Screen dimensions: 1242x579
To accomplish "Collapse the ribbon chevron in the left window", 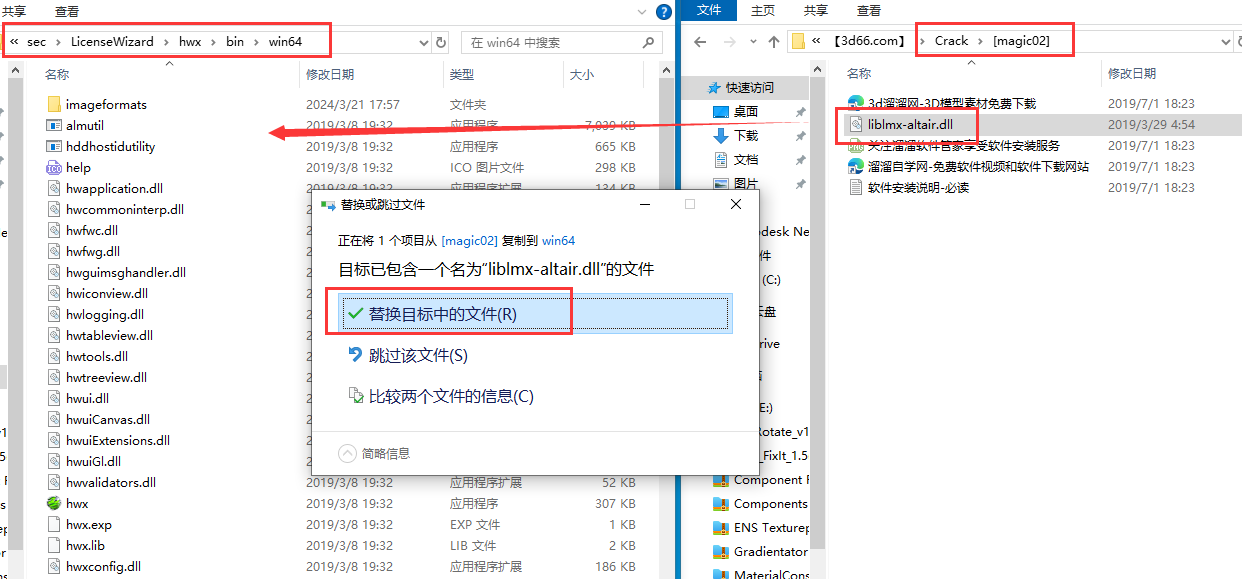I will [x=643, y=11].
